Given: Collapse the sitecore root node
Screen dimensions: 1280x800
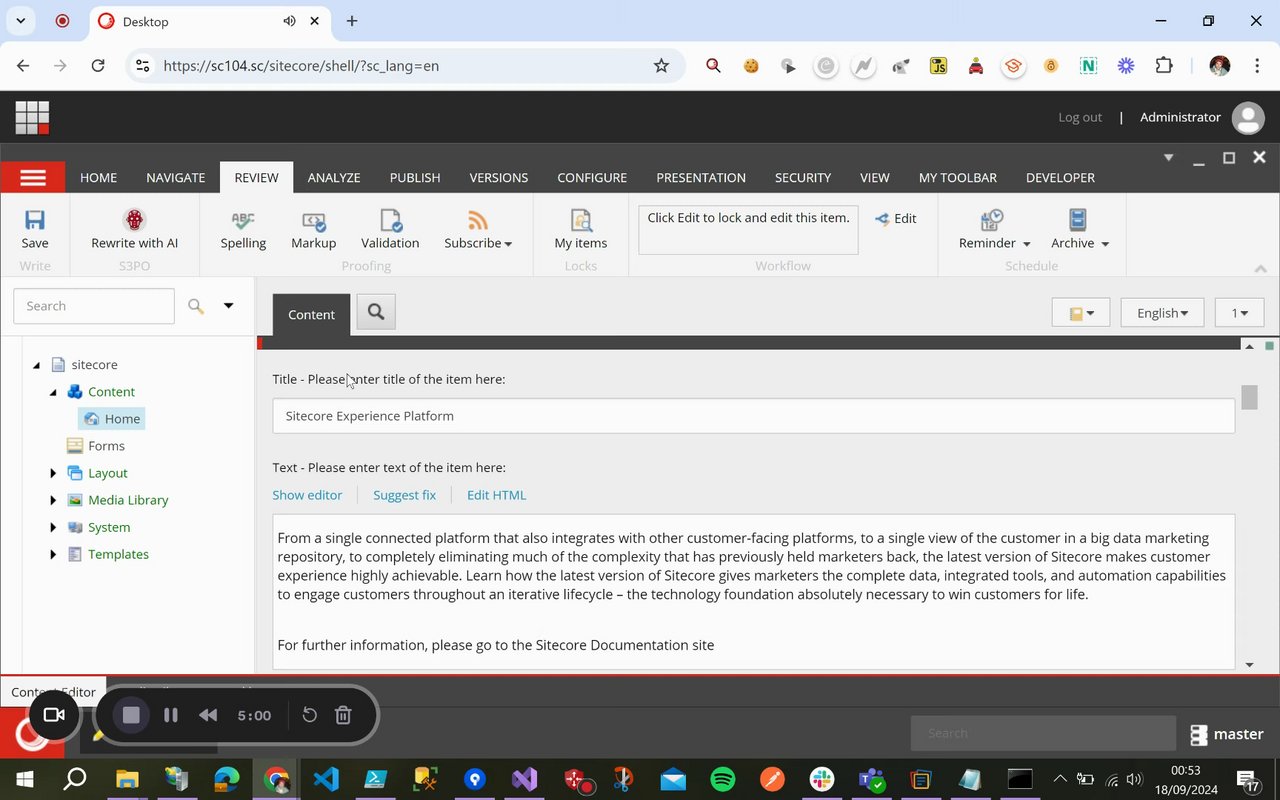Looking at the screenshot, I should coord(37,365).
